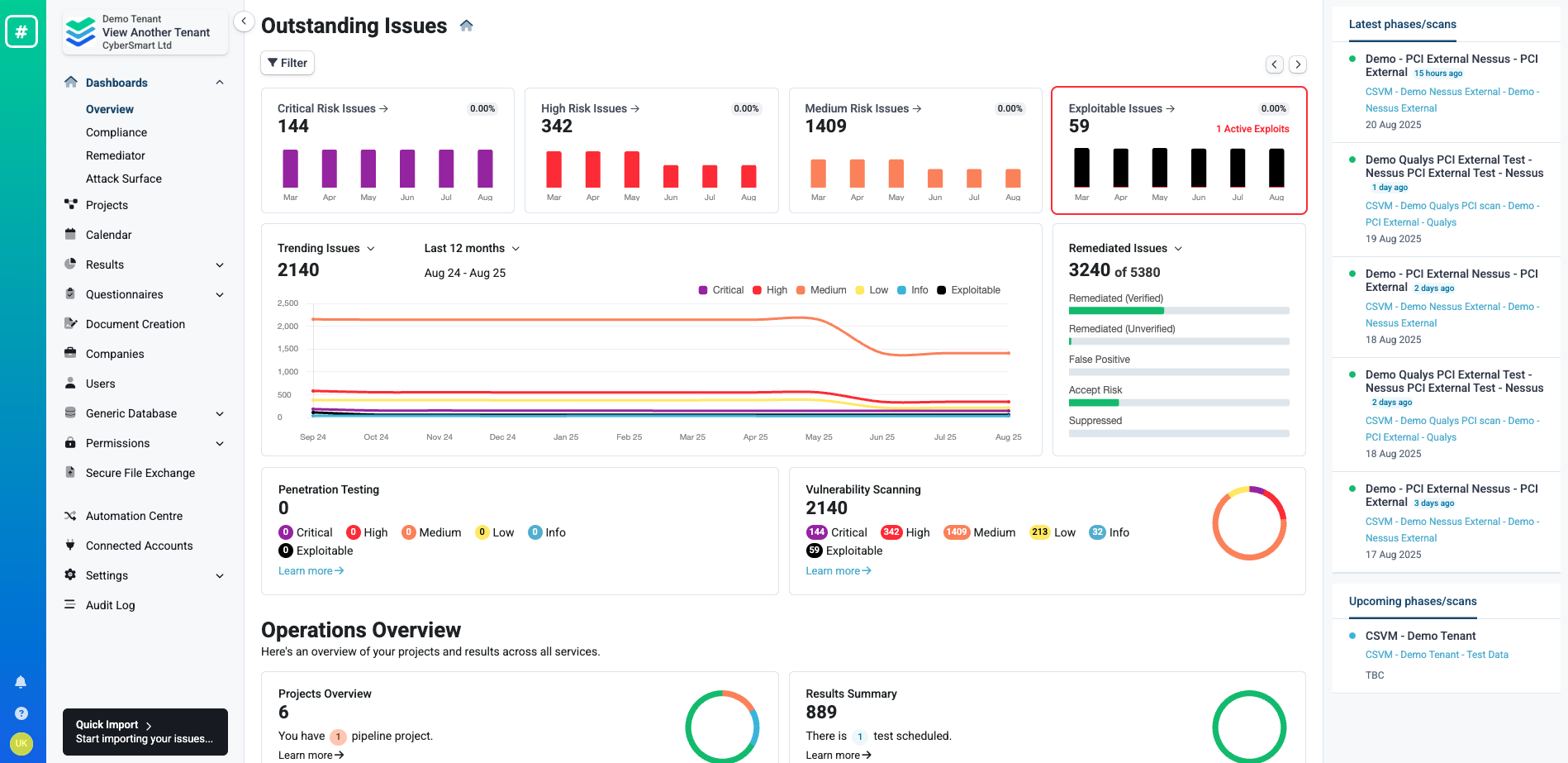Go to next issue cards with the right arrow
This screenshot has width=1568, height=763.
pos(1298,64)
